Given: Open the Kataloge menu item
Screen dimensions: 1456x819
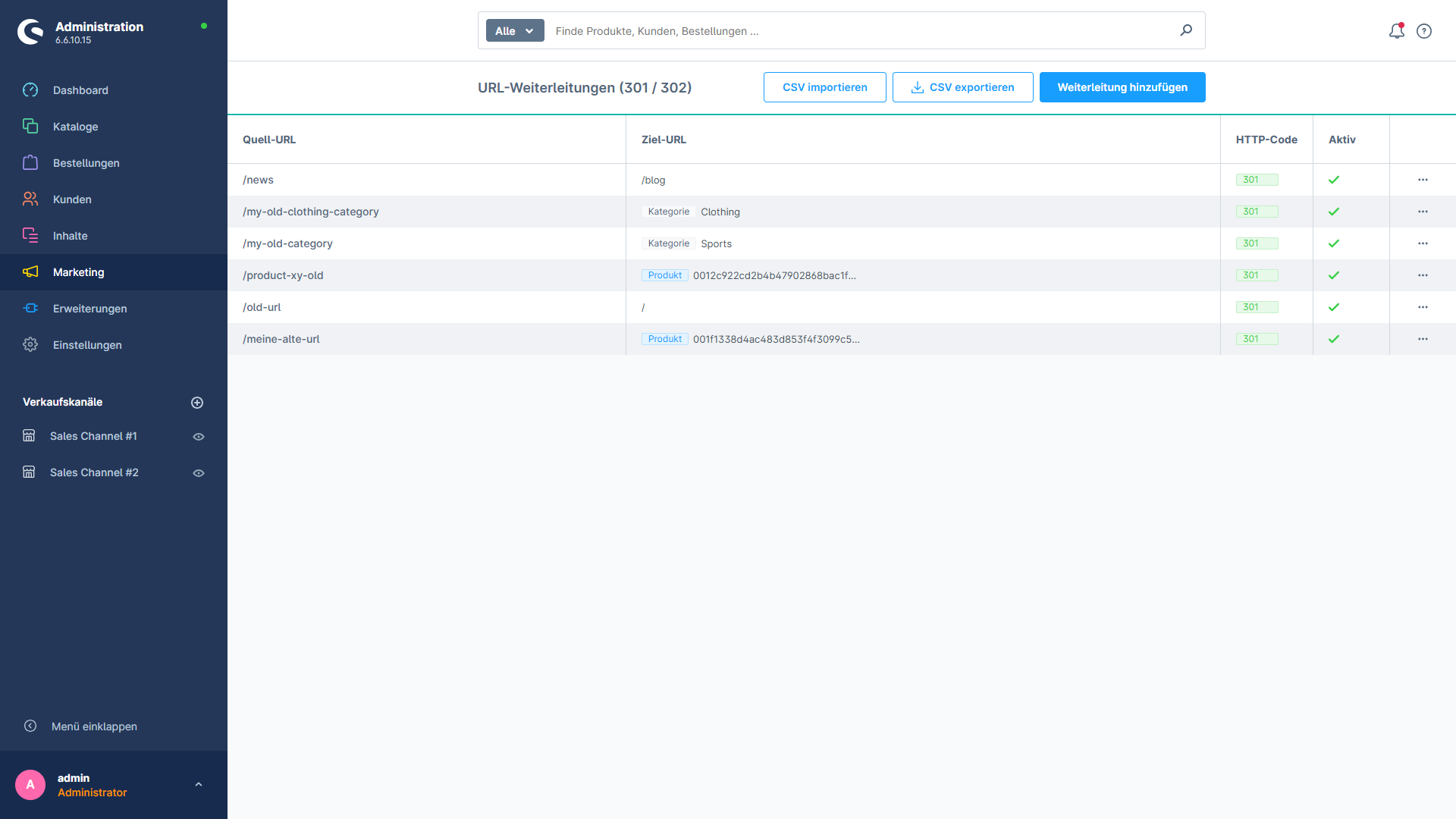Looking at the screenshot, I should [75, 127].
